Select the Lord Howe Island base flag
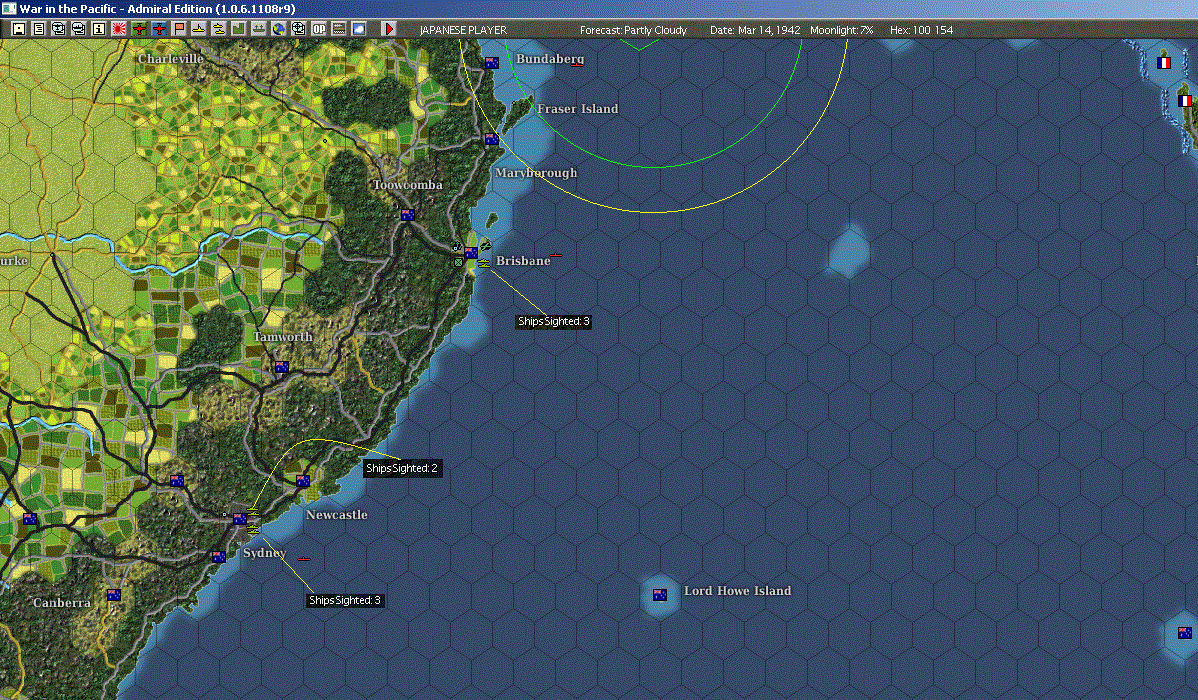This screenshot has width=1198, height=700. [659, 595]
